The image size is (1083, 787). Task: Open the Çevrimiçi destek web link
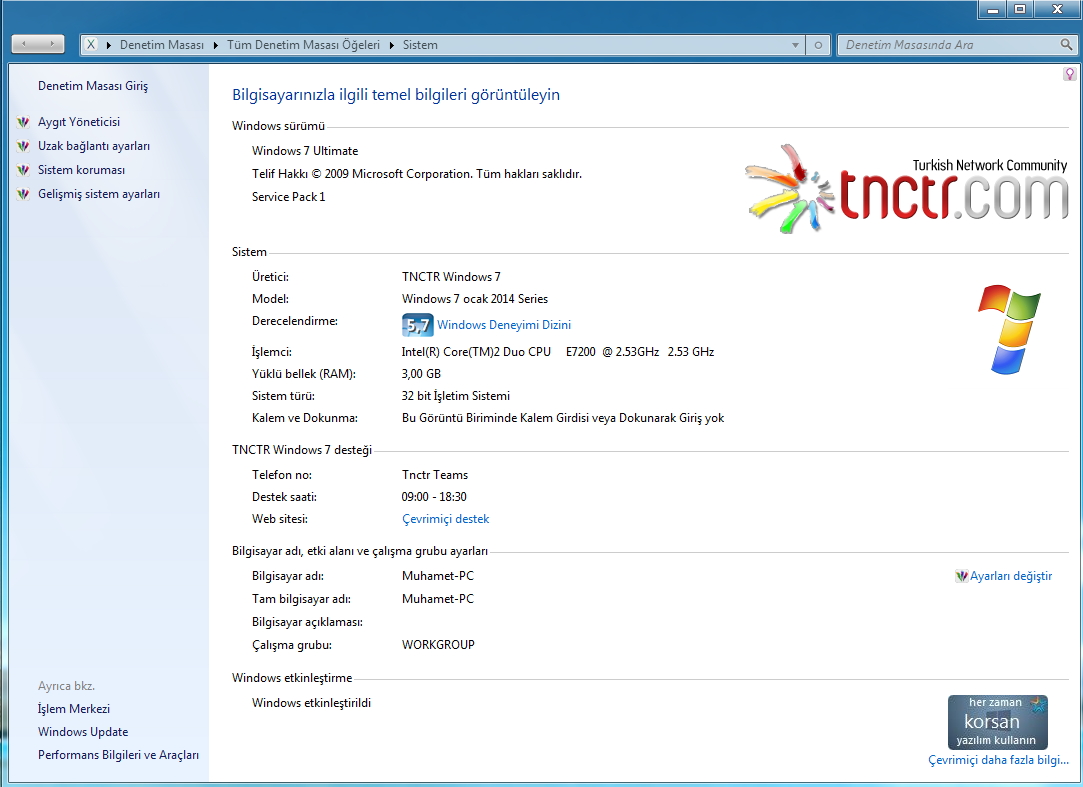[x=445, y=519]
